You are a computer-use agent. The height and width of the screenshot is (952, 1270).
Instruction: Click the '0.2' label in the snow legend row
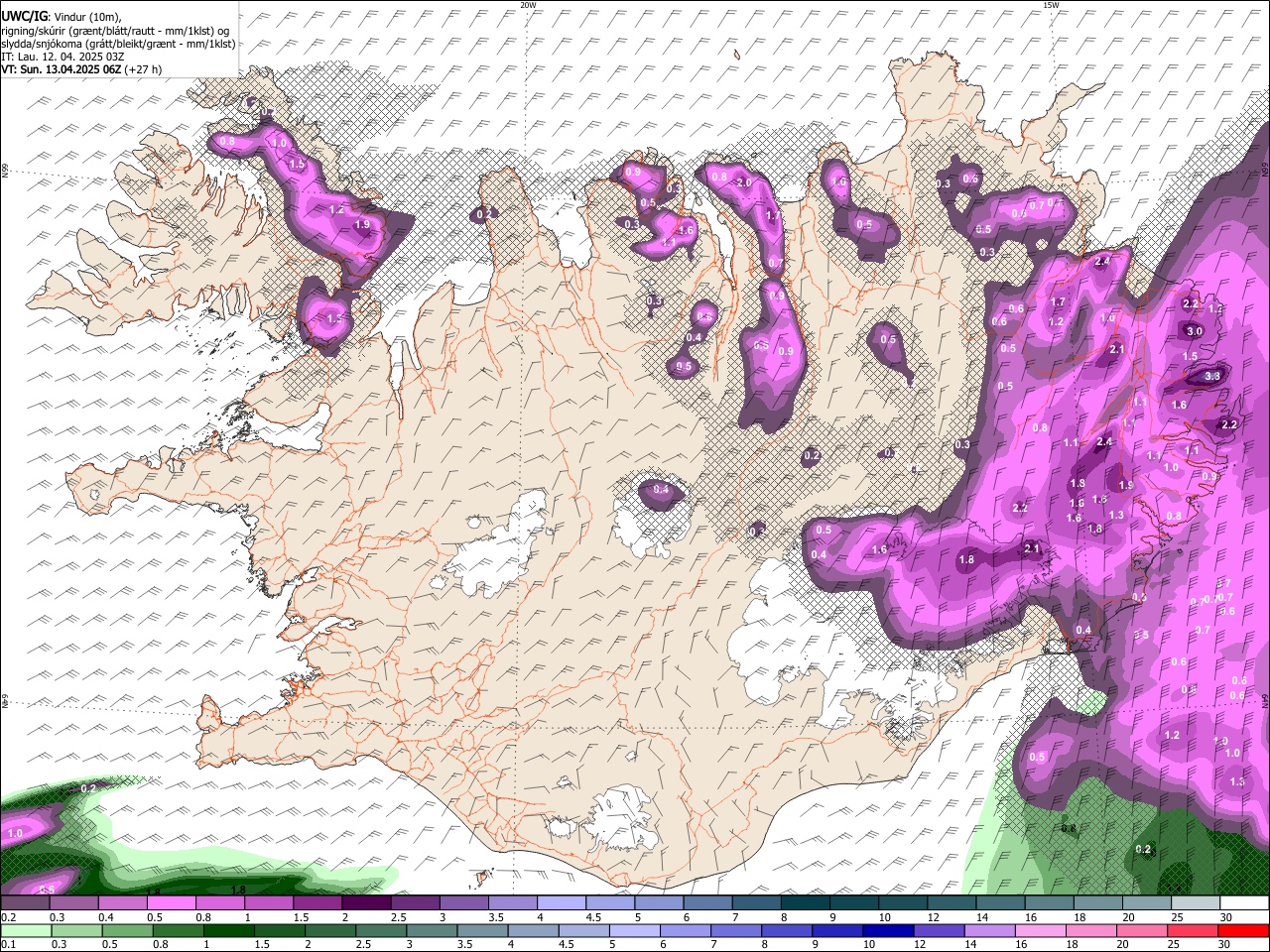pyautogui.click(x=8, y=918)
